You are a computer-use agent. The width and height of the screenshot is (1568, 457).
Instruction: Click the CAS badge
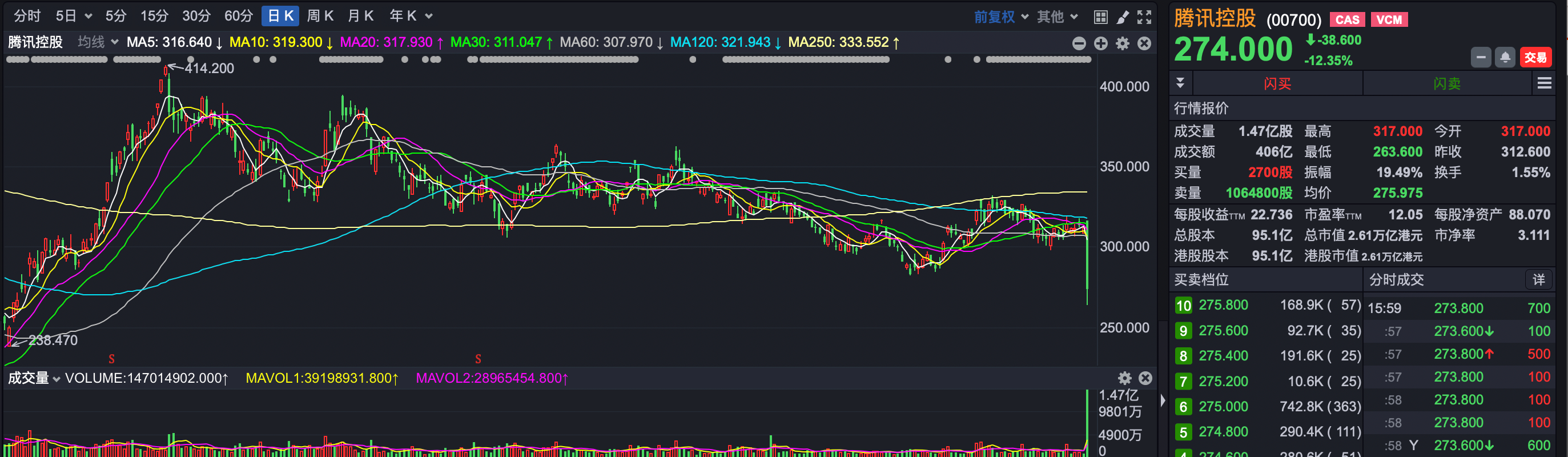(x=1347, y=19)
